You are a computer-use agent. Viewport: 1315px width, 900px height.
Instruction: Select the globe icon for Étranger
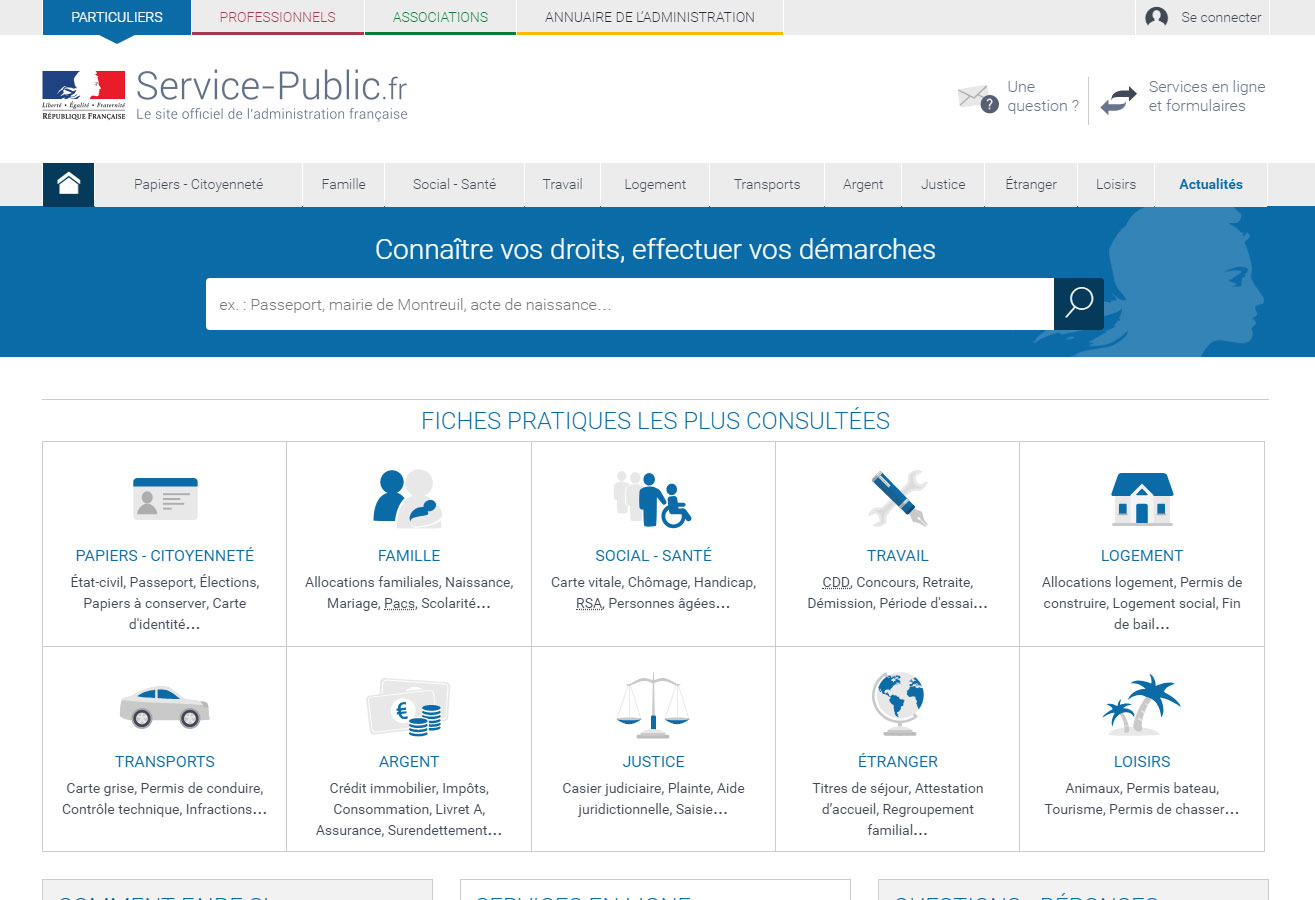(x=897, y=704)
